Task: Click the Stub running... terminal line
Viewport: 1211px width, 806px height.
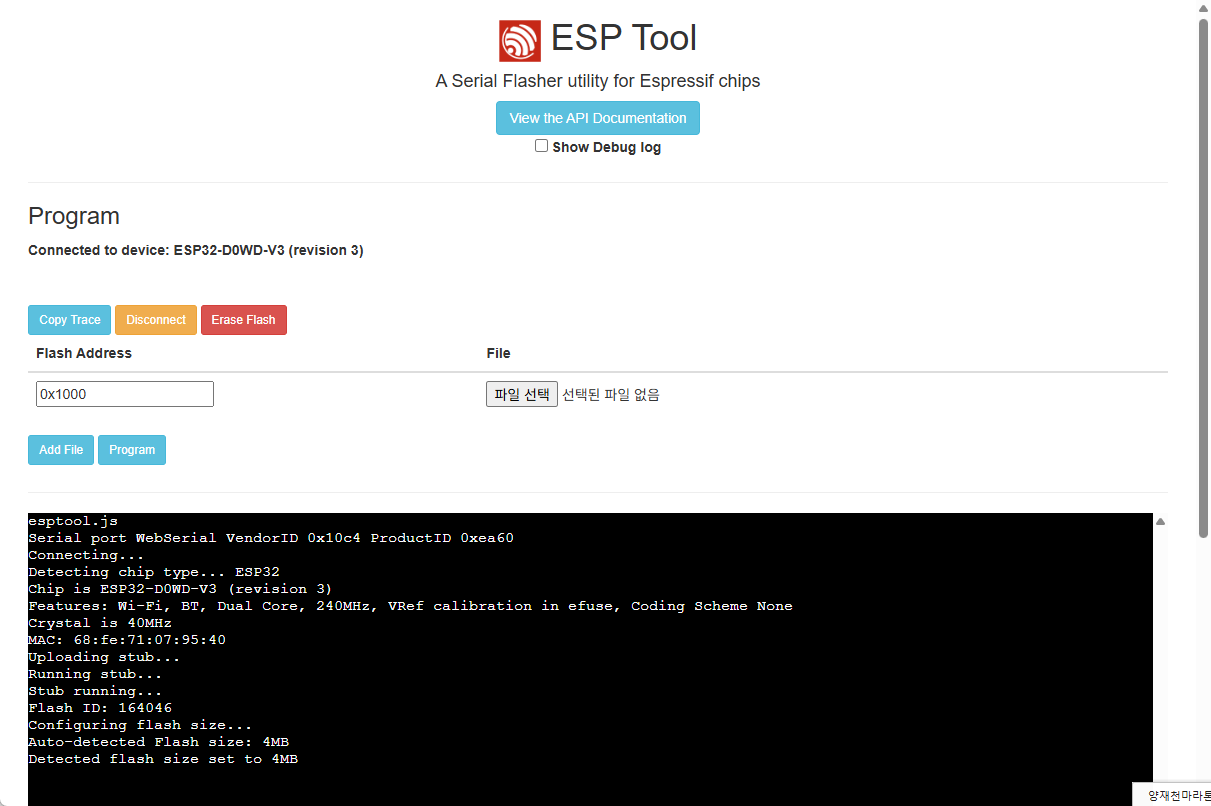Action: click(95, 691)
